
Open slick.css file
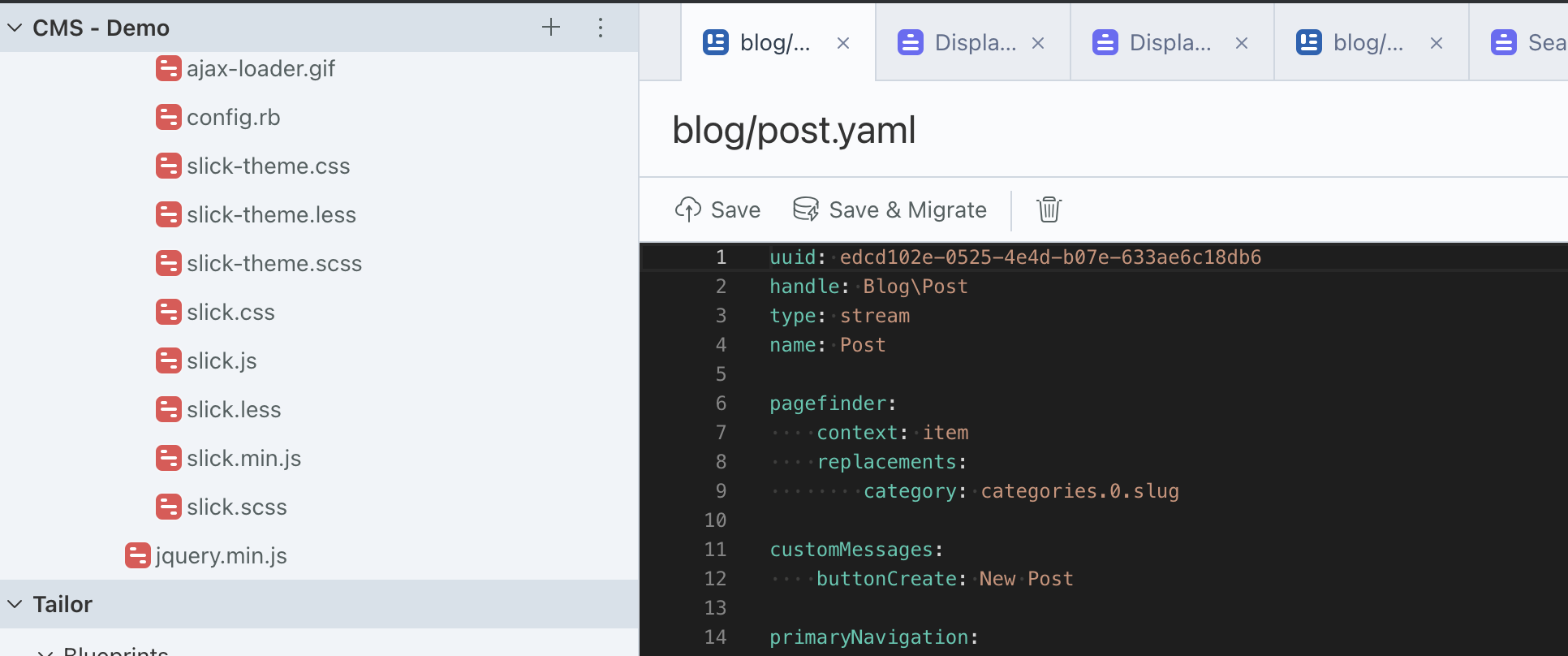coord(230,313)
